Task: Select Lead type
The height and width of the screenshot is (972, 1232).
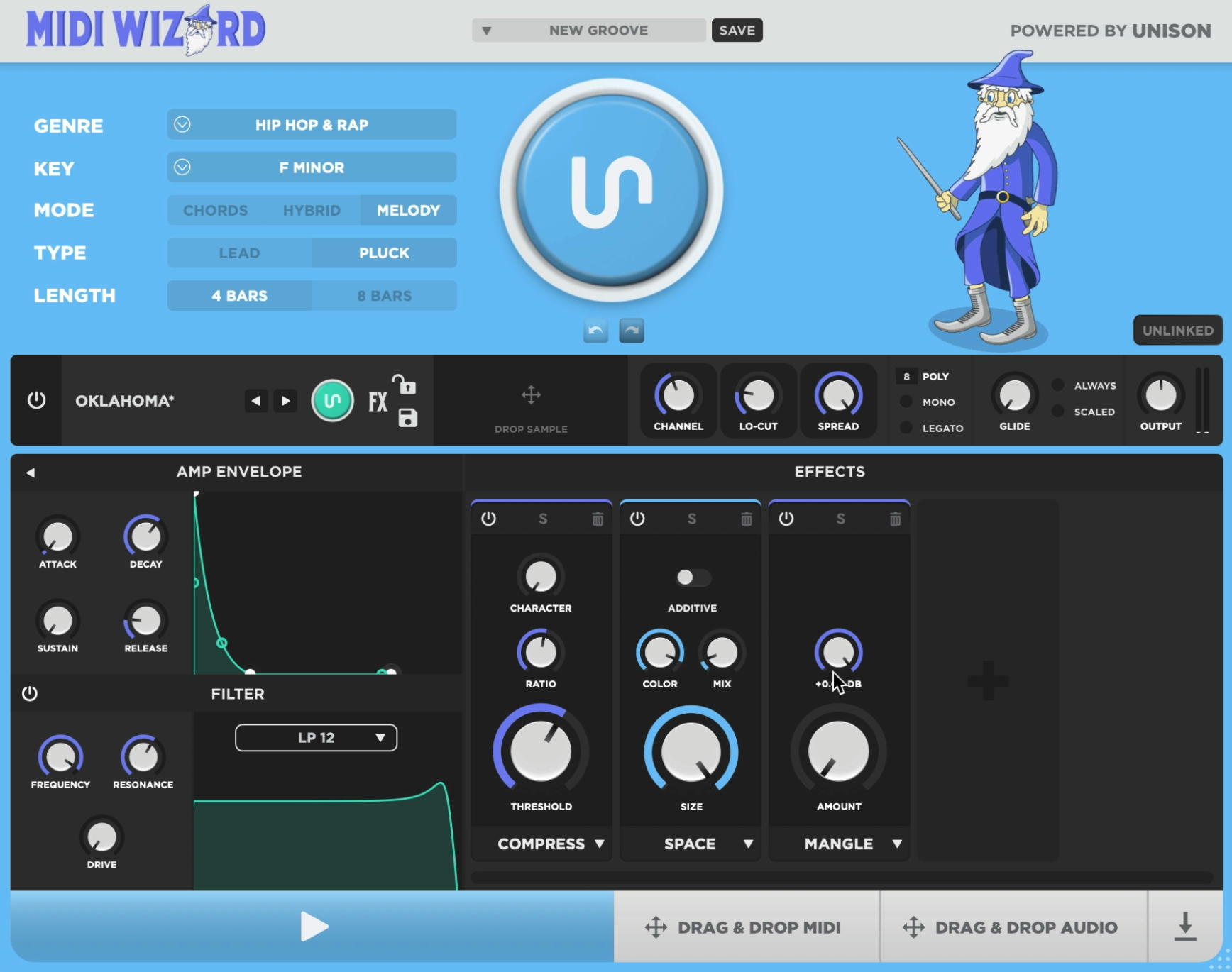Action: point(239,253)
